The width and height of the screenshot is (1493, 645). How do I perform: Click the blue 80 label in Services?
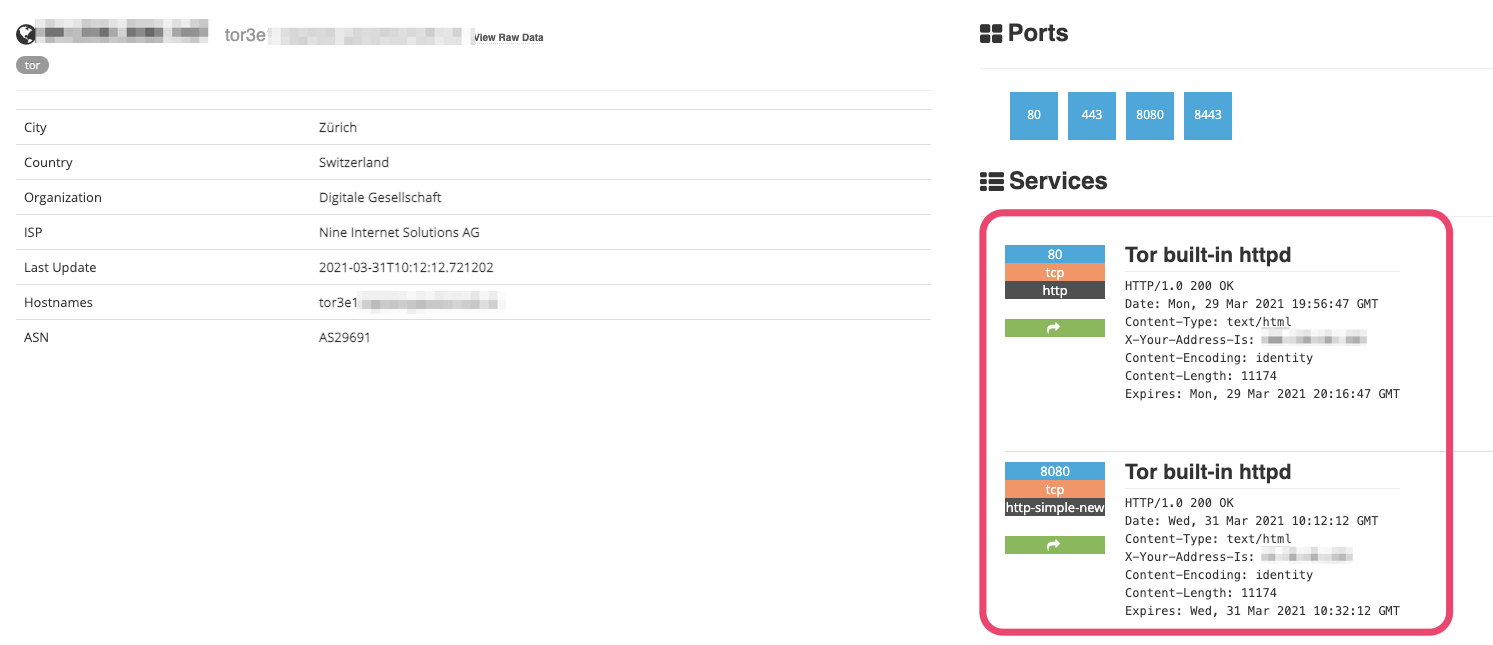(x=1054, y=254)
